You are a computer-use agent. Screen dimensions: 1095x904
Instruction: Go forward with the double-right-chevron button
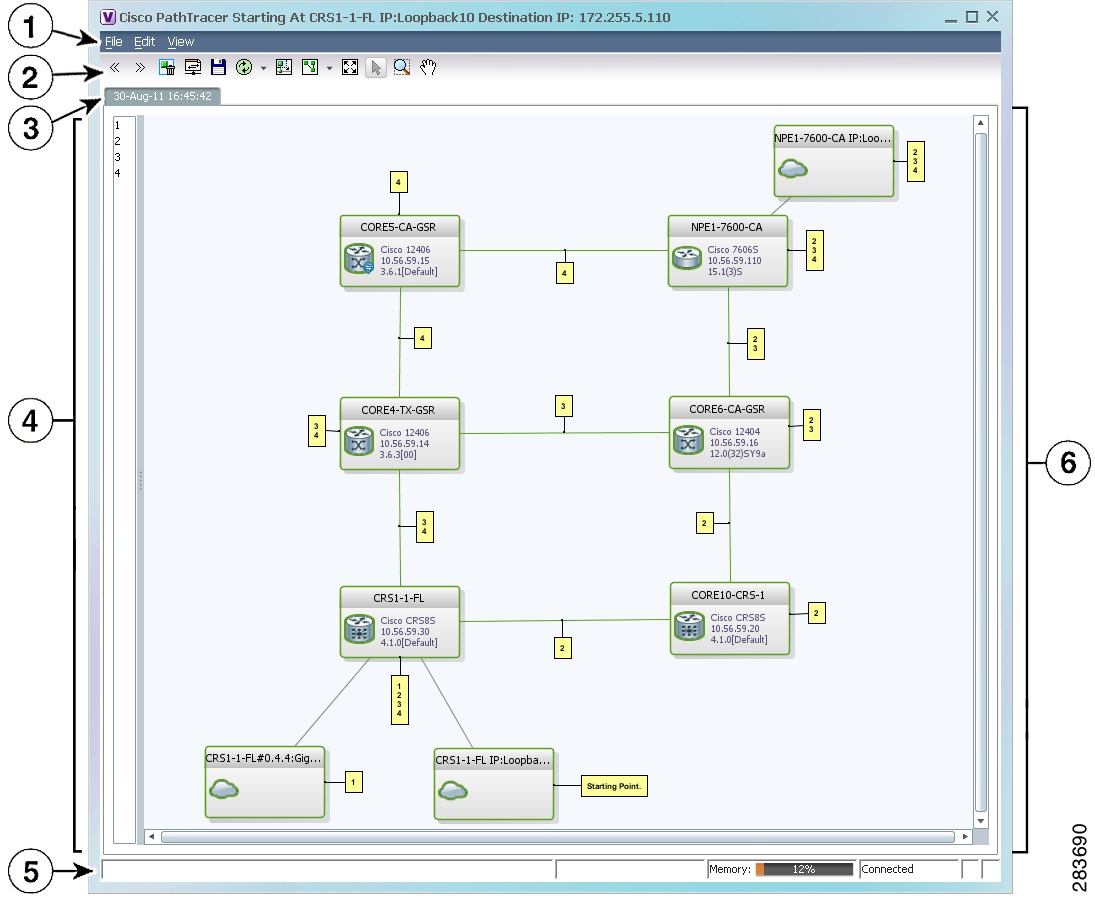coord(140,67)
